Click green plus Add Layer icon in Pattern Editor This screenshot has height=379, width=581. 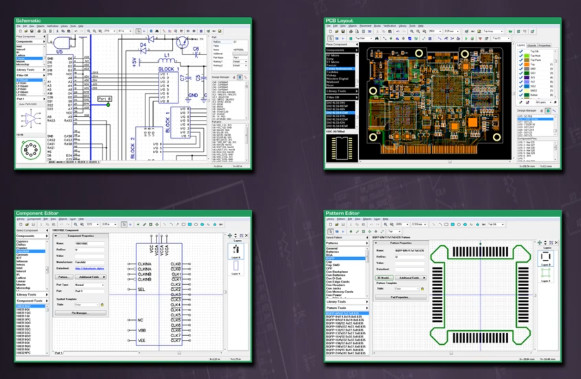(x=540, y=242)
